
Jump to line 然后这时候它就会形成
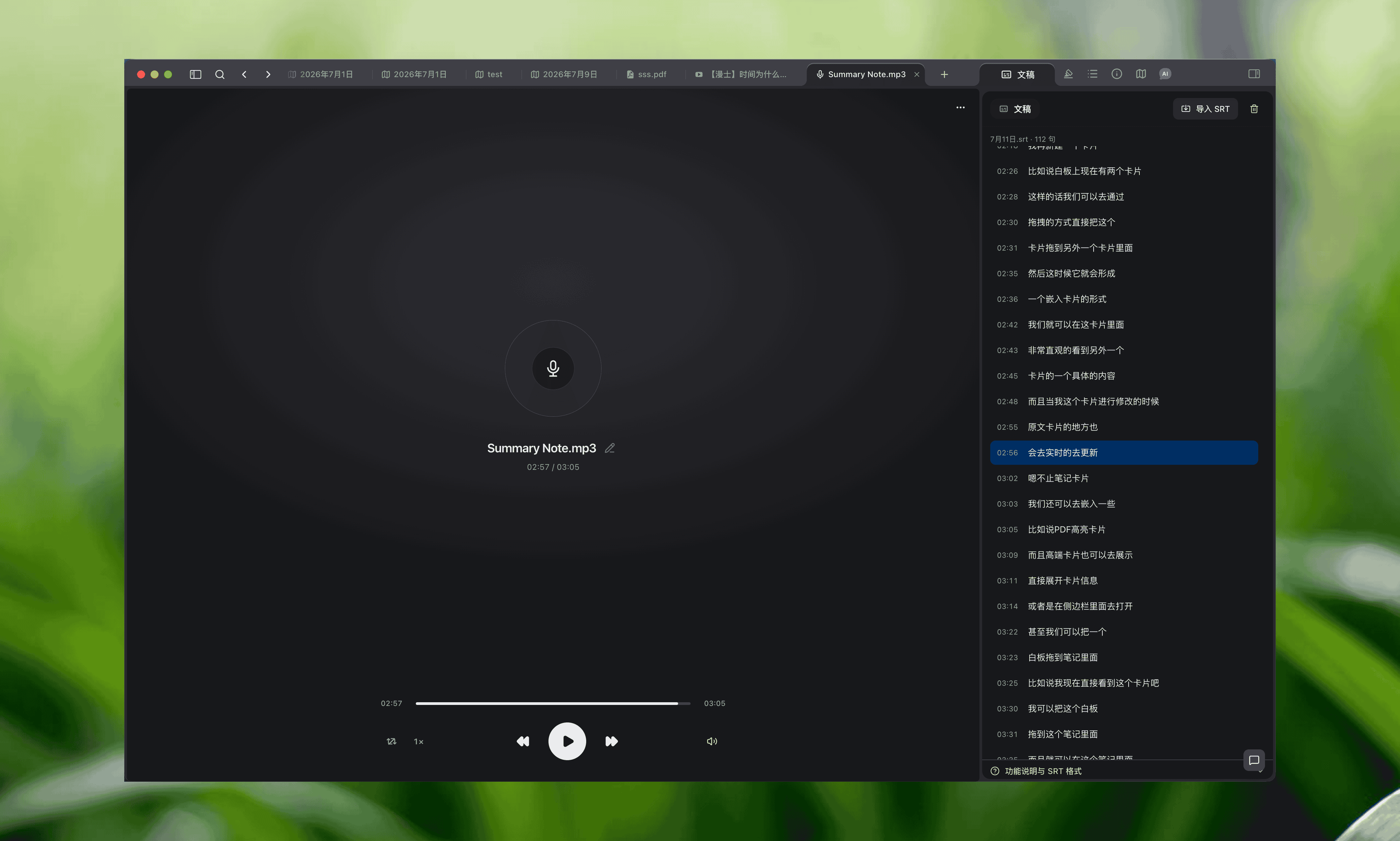pos(1124,273)
